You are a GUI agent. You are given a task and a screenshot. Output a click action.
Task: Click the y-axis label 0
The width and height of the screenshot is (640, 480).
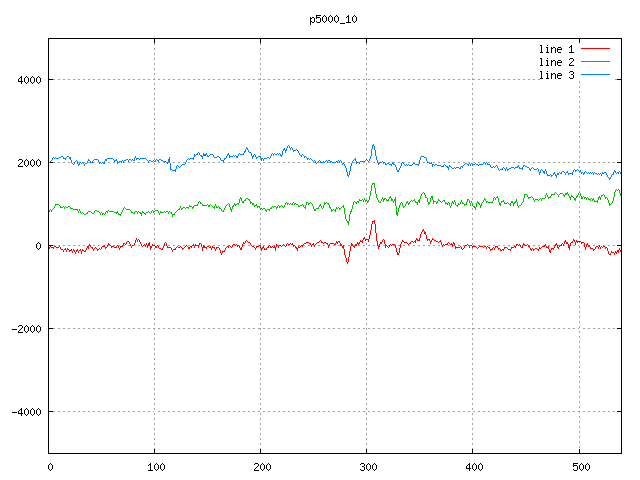click(x=38, y=246)
